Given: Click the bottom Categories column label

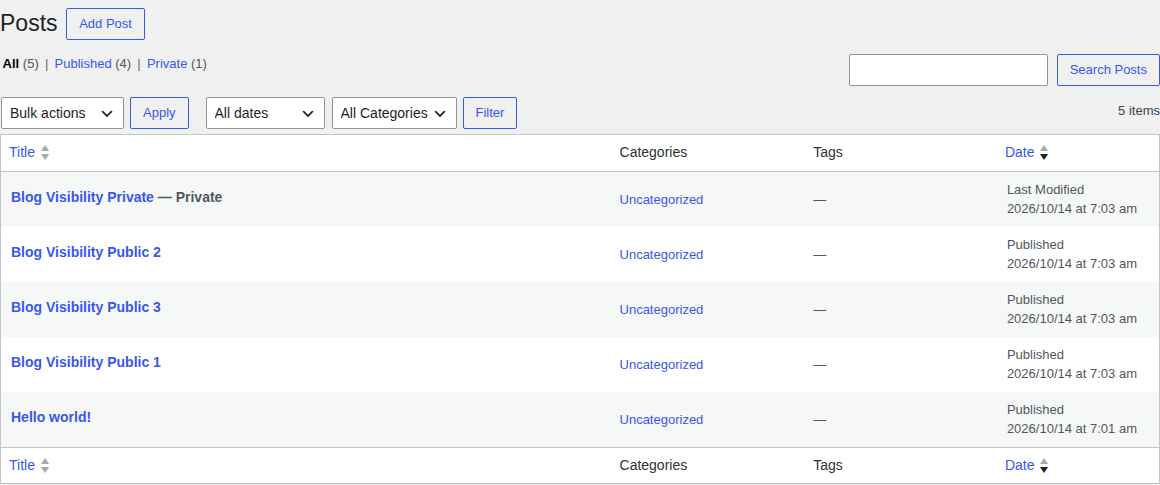Looking at the screenshot, I should pos(653,465).
